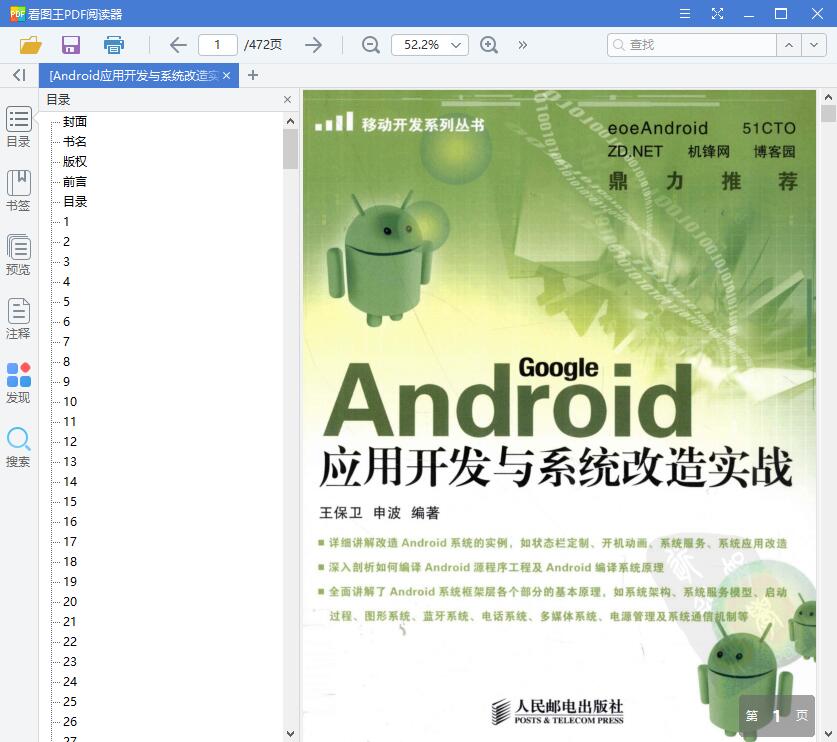Open a new tab with the plus button
The image size is (837, 742).
[252, 75]
